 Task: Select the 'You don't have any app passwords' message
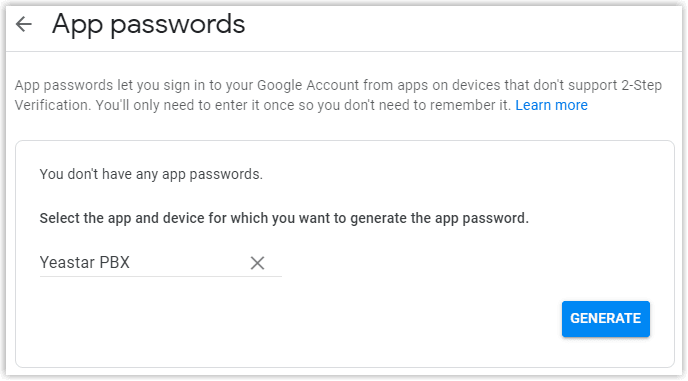click(151, 174)
